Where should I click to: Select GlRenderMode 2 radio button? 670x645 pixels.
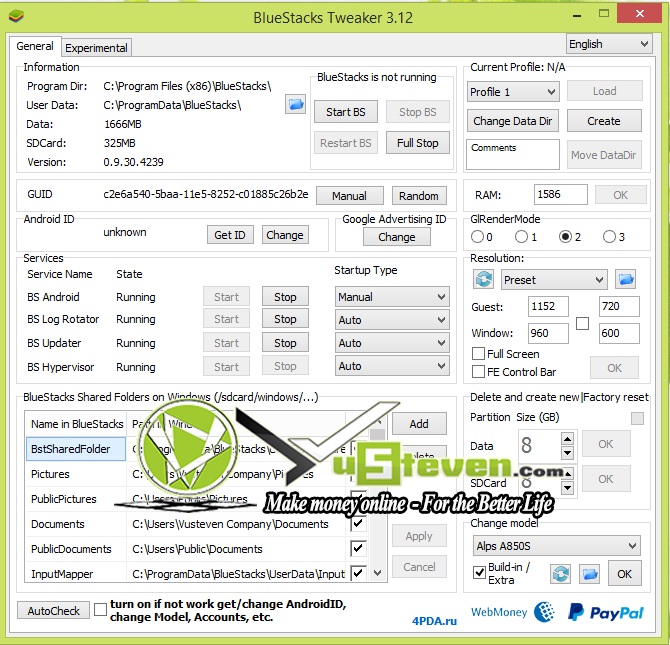click(x=565, y=236)
